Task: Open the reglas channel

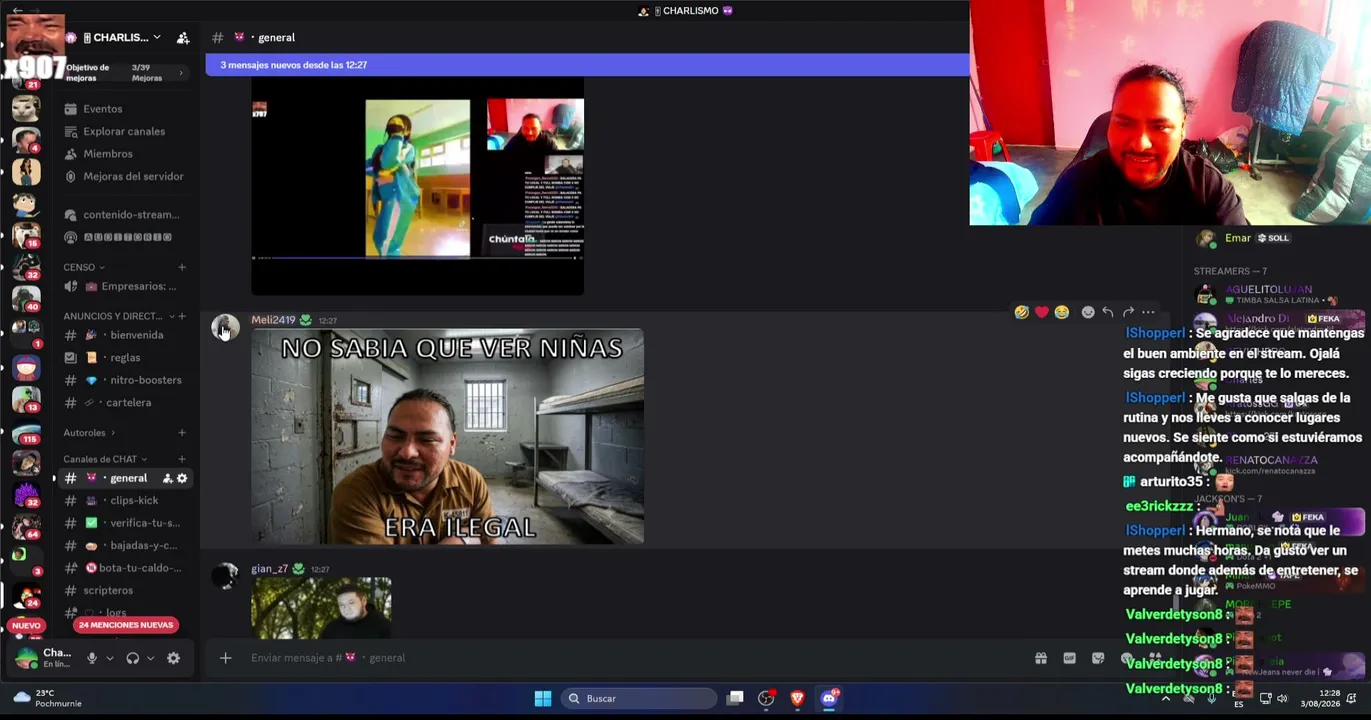Action: tap(124, 358)
